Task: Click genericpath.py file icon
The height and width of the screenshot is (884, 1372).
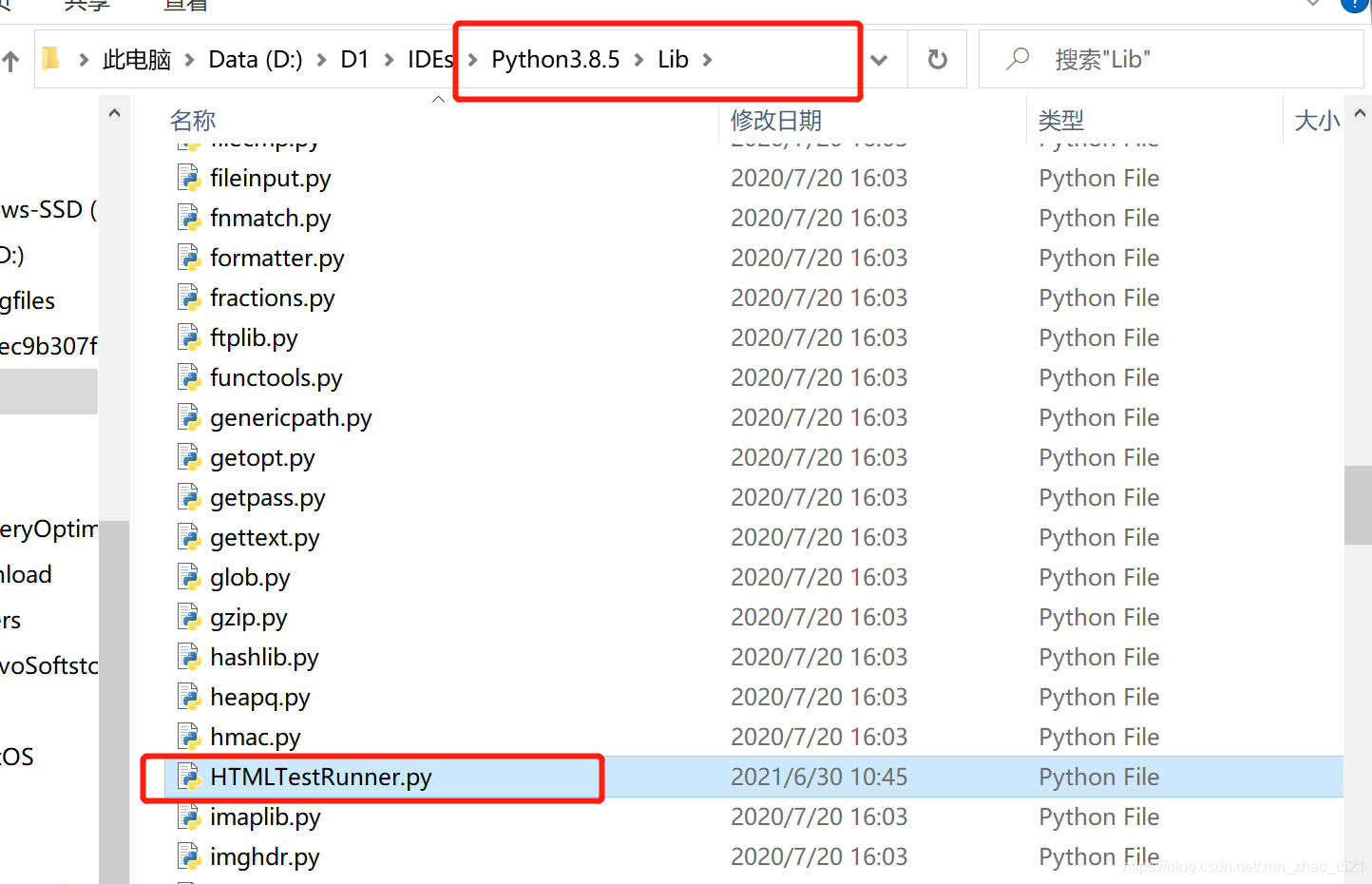Action: (x=189, y=417)
